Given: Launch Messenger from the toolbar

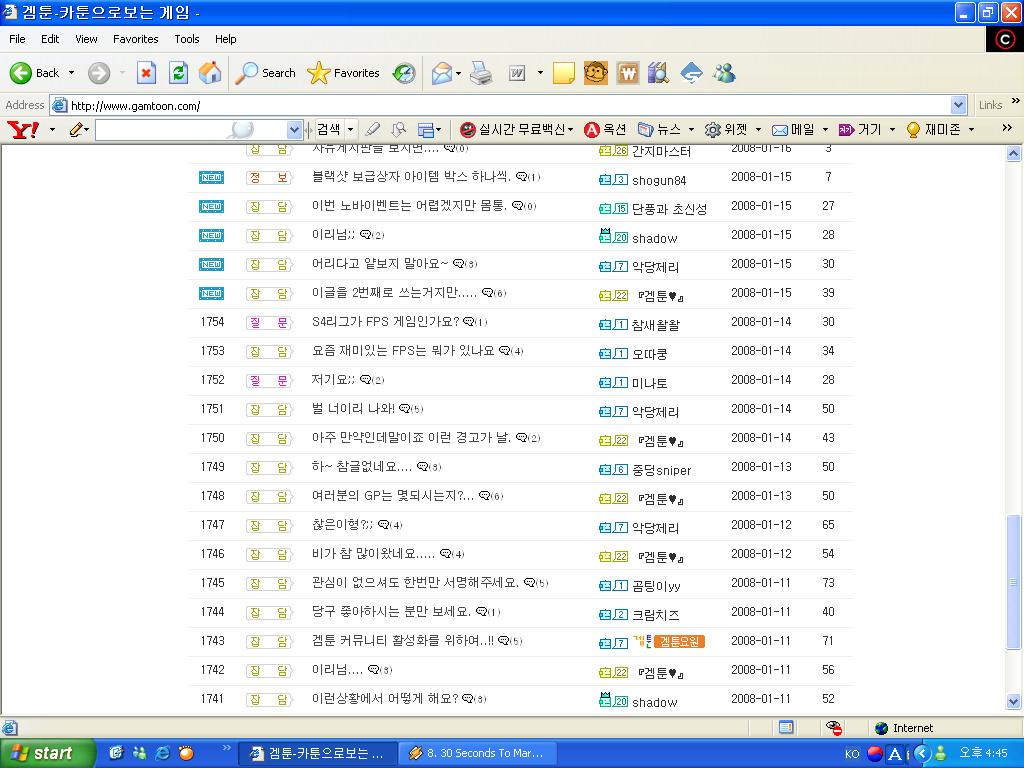Looking at the screenshot, I should pos(724,73).
